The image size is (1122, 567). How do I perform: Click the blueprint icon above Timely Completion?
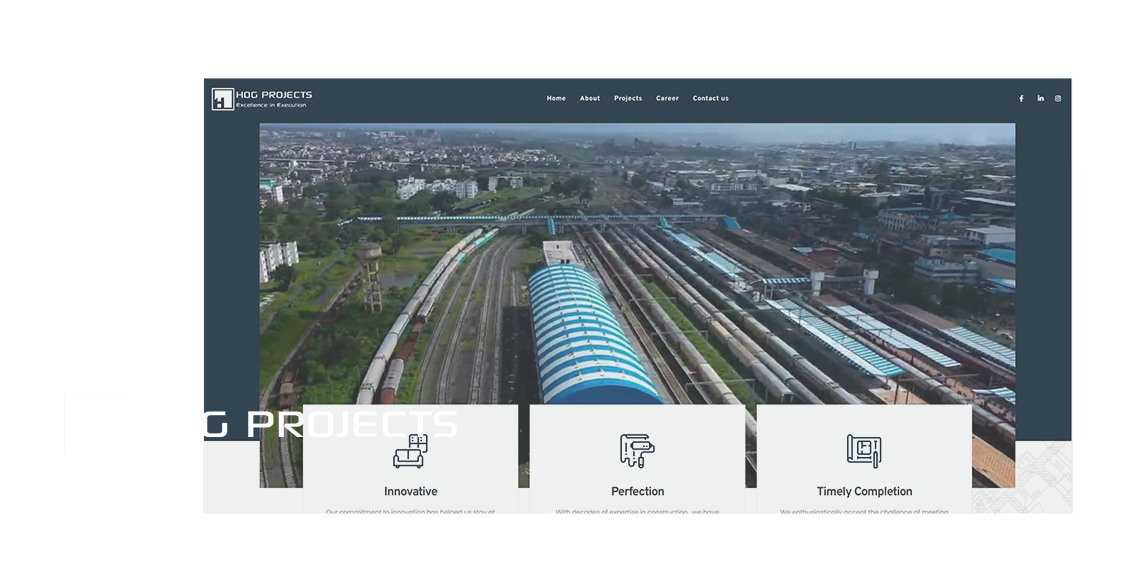[864, 451]
